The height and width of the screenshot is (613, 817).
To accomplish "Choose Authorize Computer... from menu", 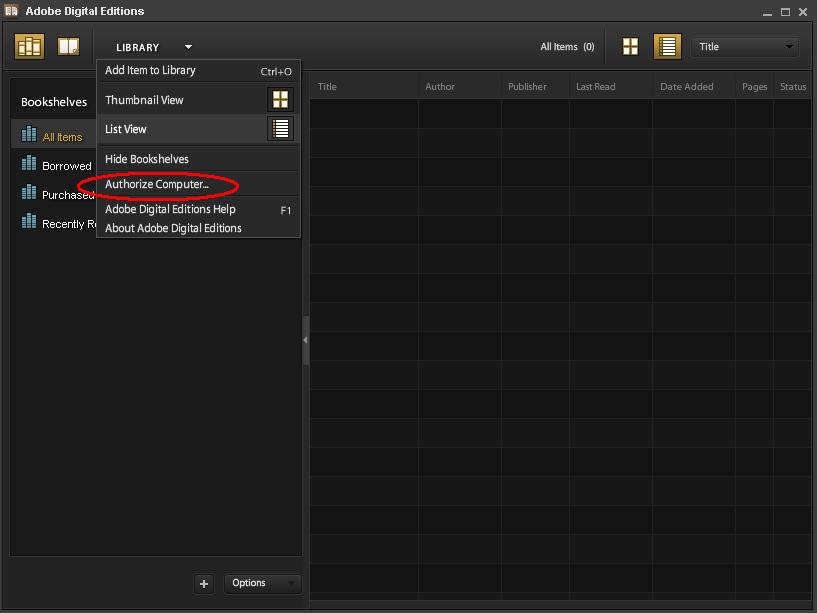I will click(x=199, y=184).
